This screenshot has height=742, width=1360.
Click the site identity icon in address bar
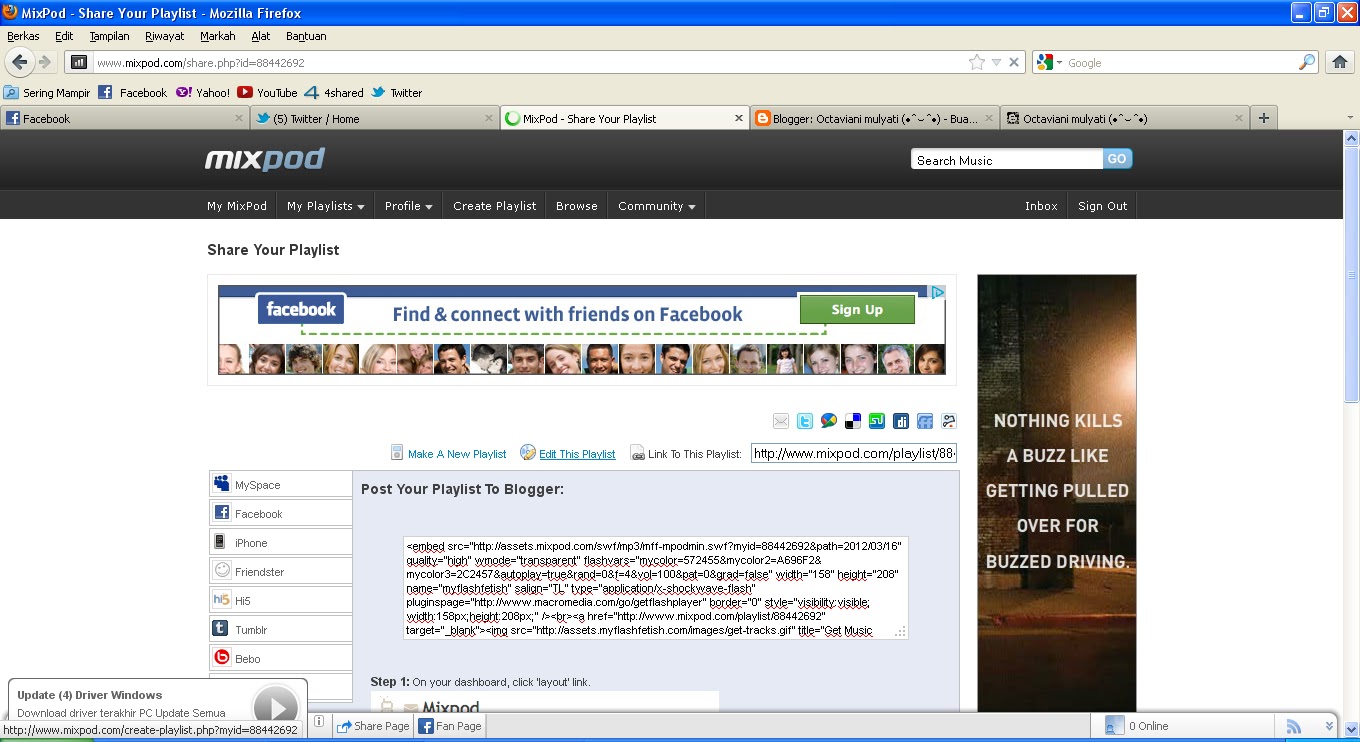tap(79, 62)
